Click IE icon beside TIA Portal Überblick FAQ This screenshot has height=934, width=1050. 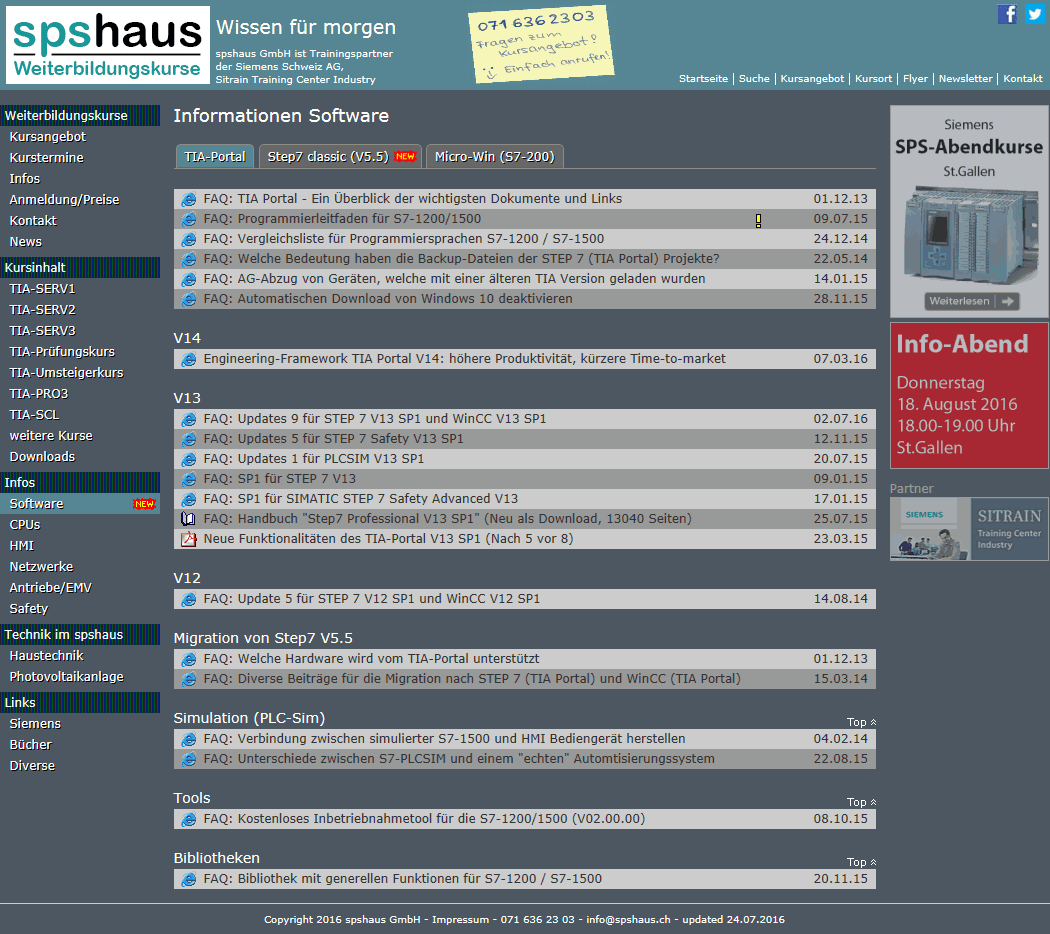click(x=189, y=199)
